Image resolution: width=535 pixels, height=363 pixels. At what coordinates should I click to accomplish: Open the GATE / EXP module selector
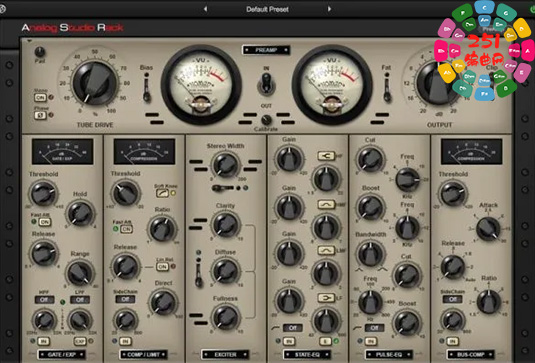point(62,355)
